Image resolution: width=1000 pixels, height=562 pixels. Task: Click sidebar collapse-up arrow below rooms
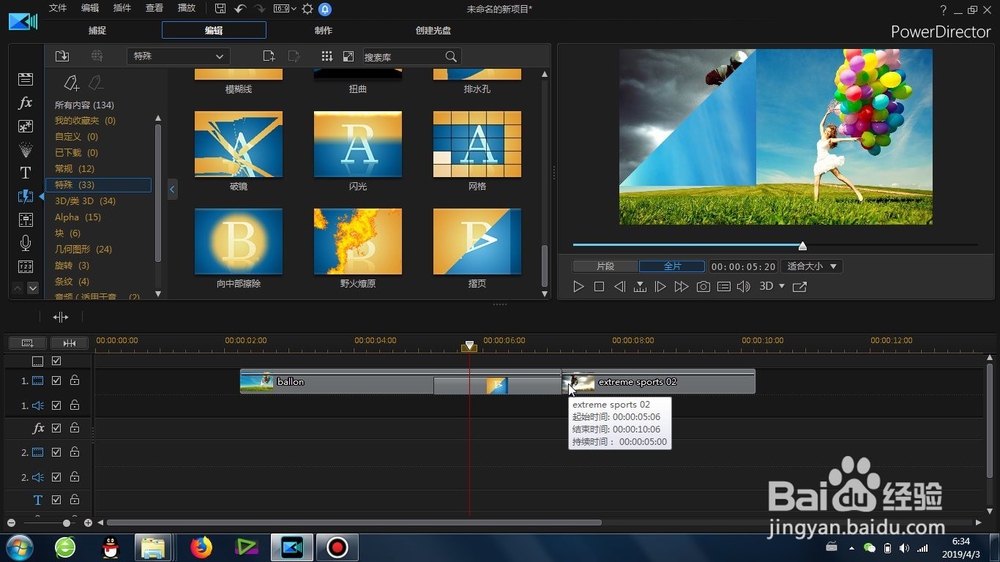pyautogui.click(x=18, y=288)
